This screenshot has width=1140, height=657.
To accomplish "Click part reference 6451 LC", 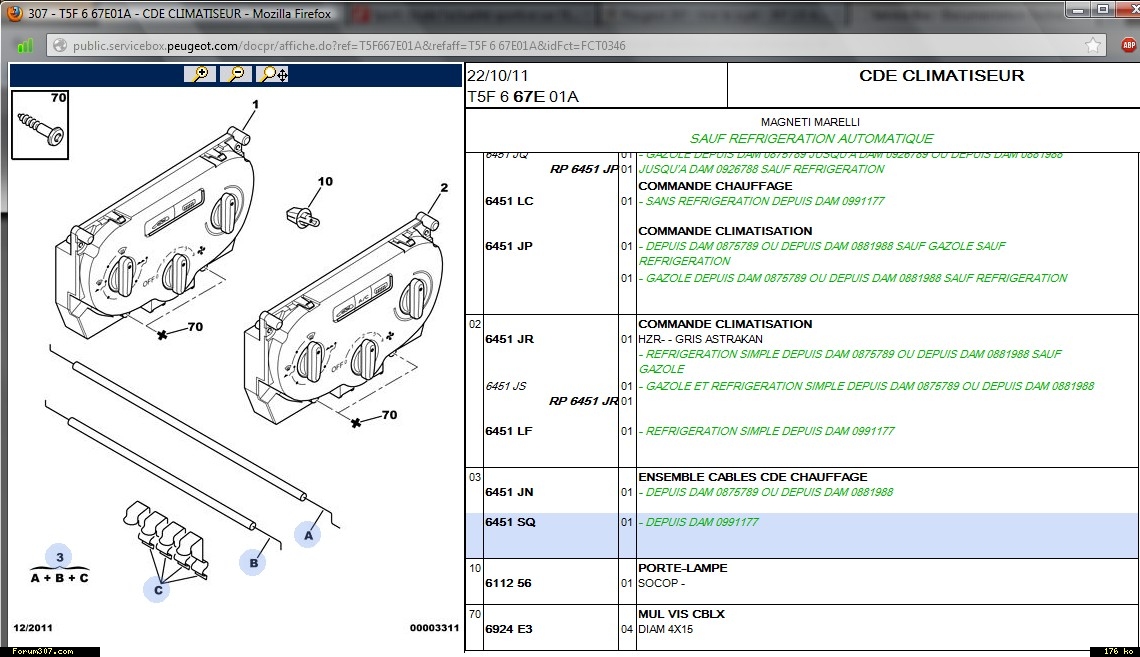I will 510,201.
